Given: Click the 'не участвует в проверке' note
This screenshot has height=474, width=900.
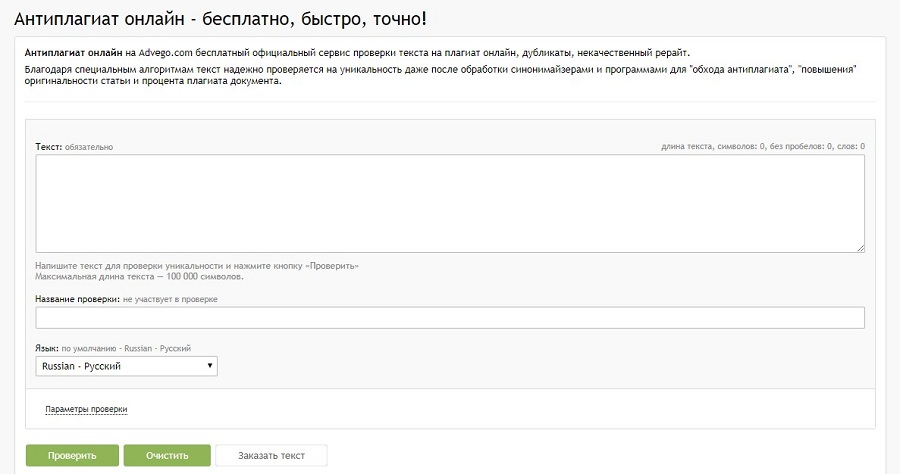Looking at the screenshot, I should point(170,299).
